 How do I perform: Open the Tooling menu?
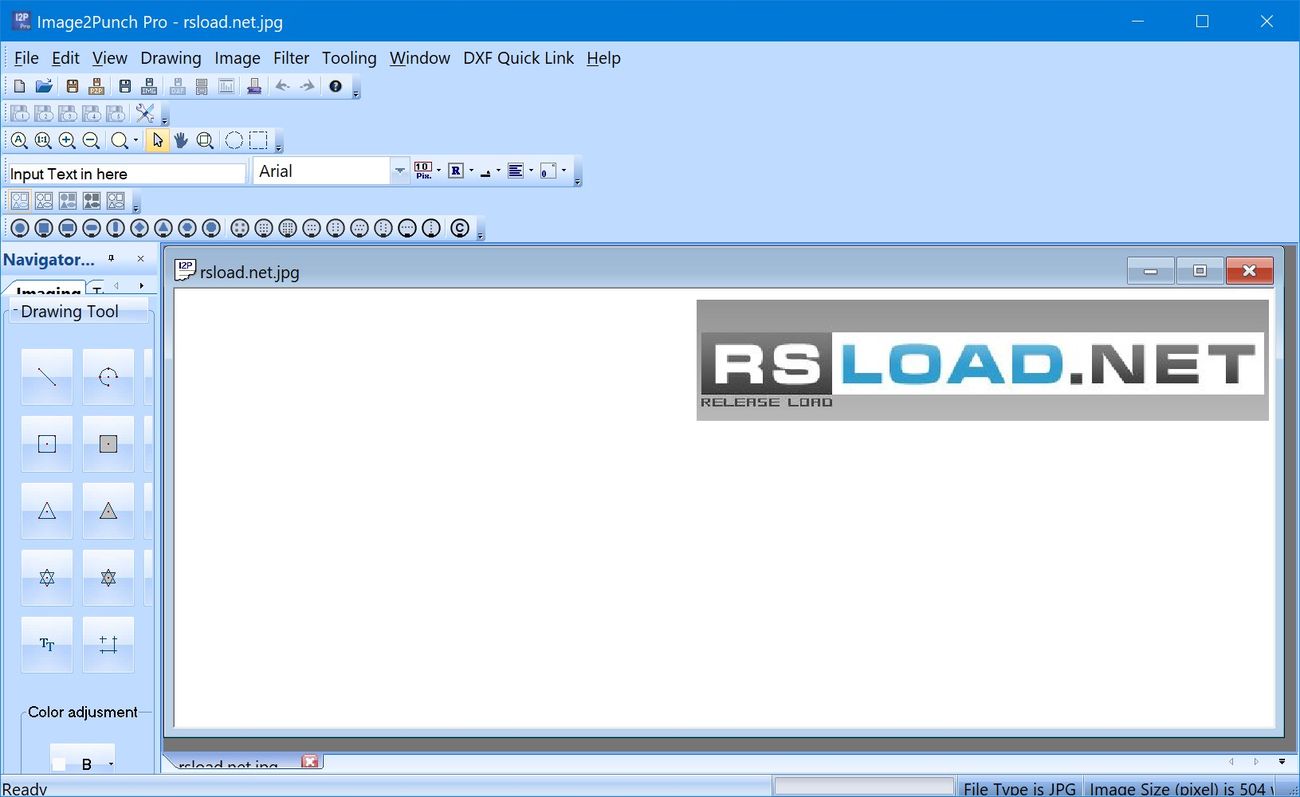(x=349, y=58)
